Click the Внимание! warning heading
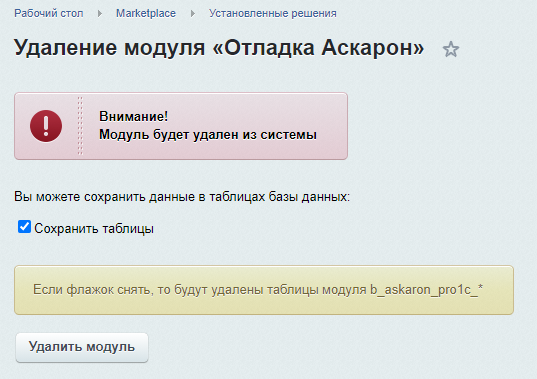Image resolution: width=537 pixels, height=379 pixels. point(134,116)
